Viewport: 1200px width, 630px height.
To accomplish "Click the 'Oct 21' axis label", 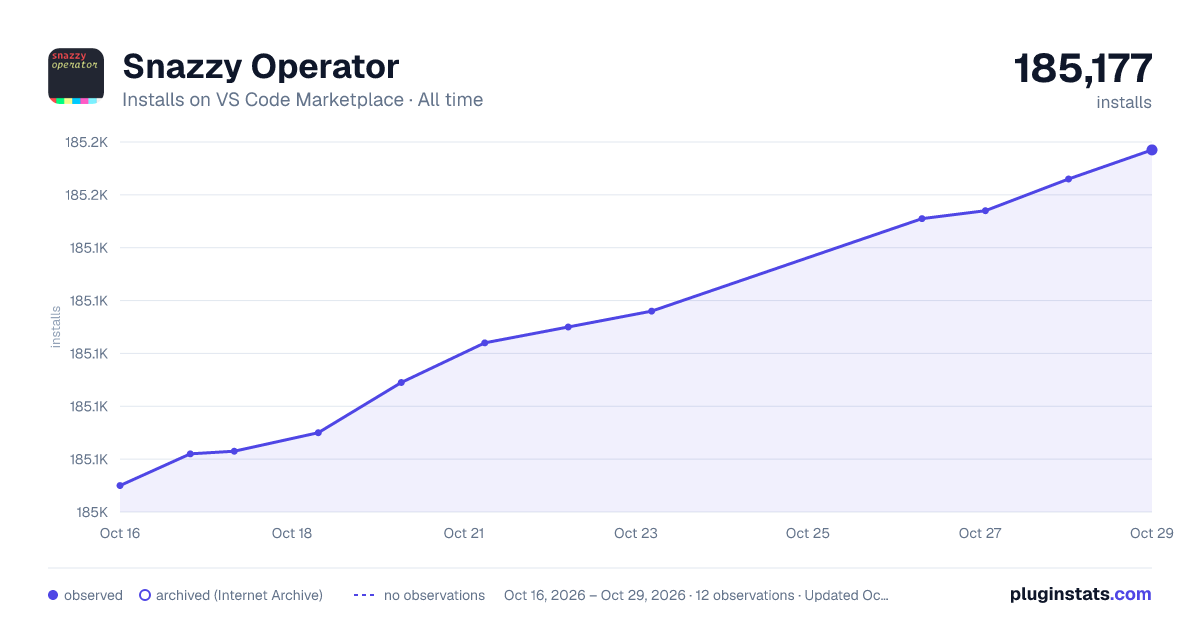I will click(464, 533).
